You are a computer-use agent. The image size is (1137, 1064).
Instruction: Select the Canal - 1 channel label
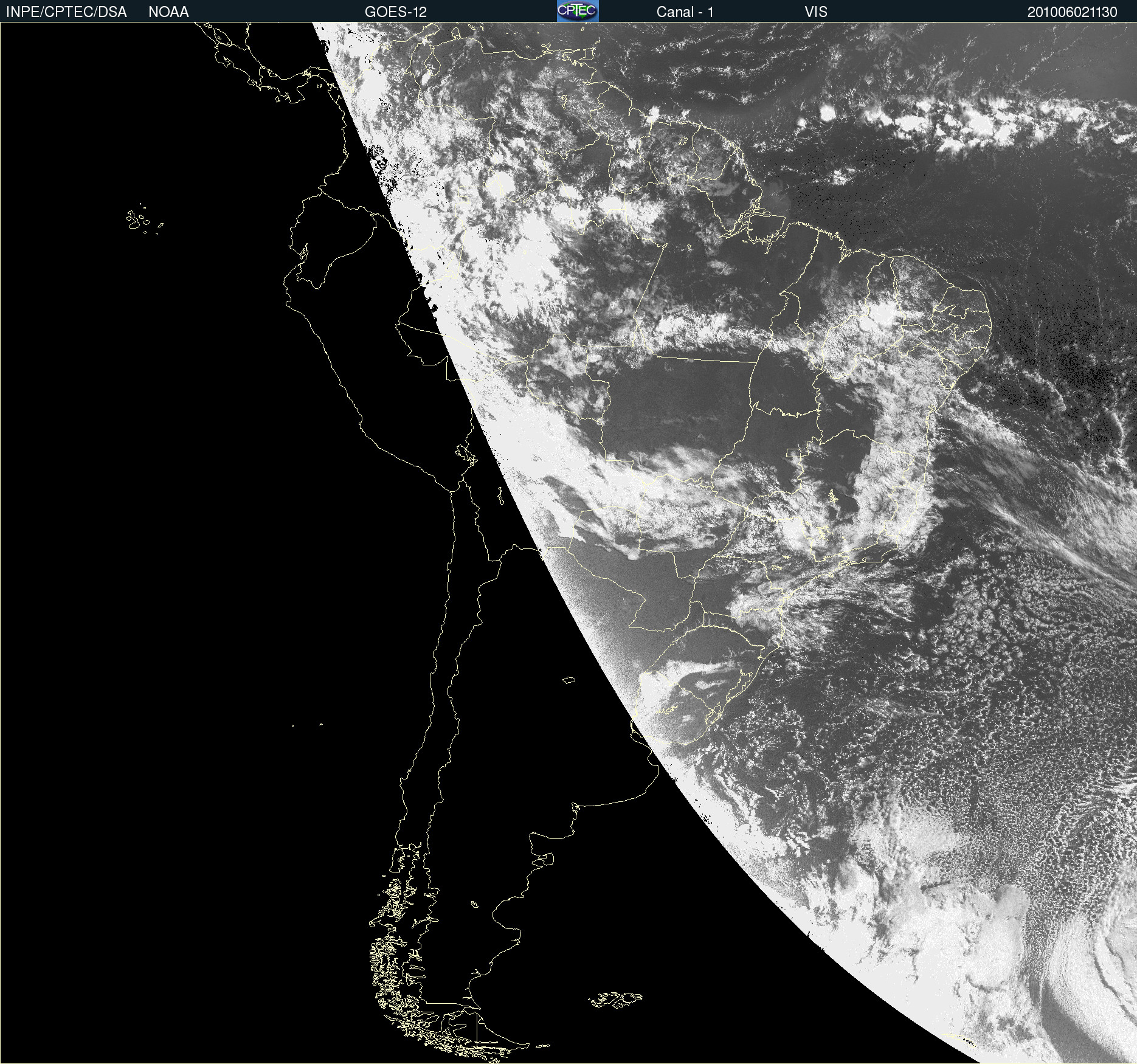point(685,12)
